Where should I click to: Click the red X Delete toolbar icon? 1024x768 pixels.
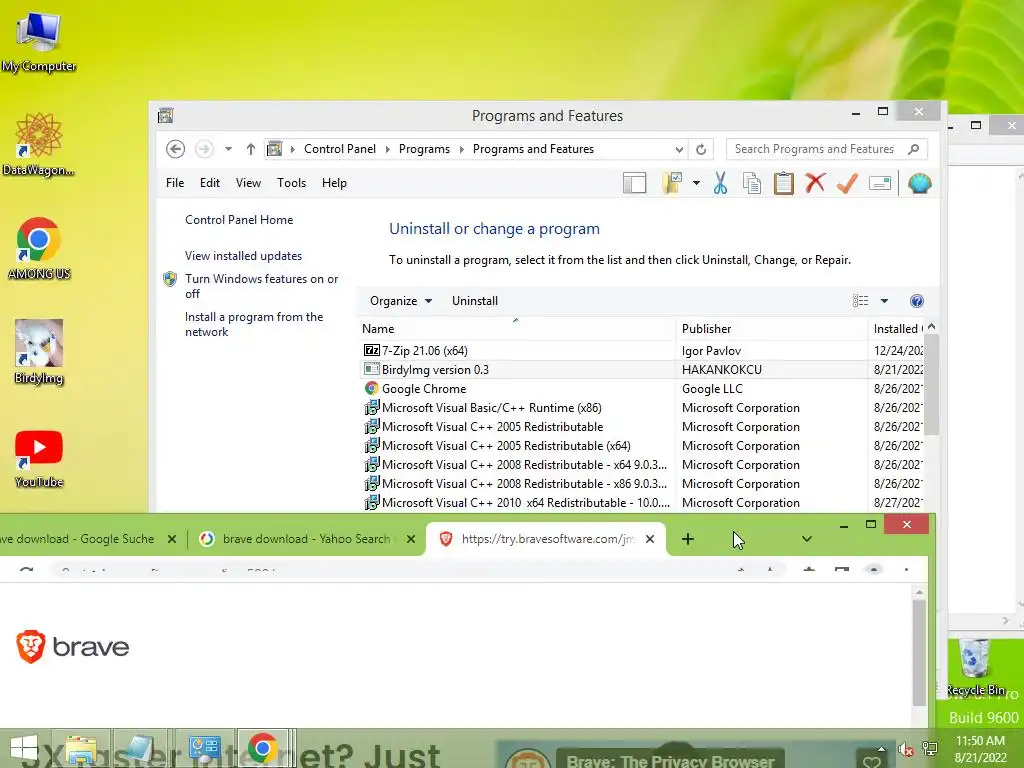[x=815, y=183]
